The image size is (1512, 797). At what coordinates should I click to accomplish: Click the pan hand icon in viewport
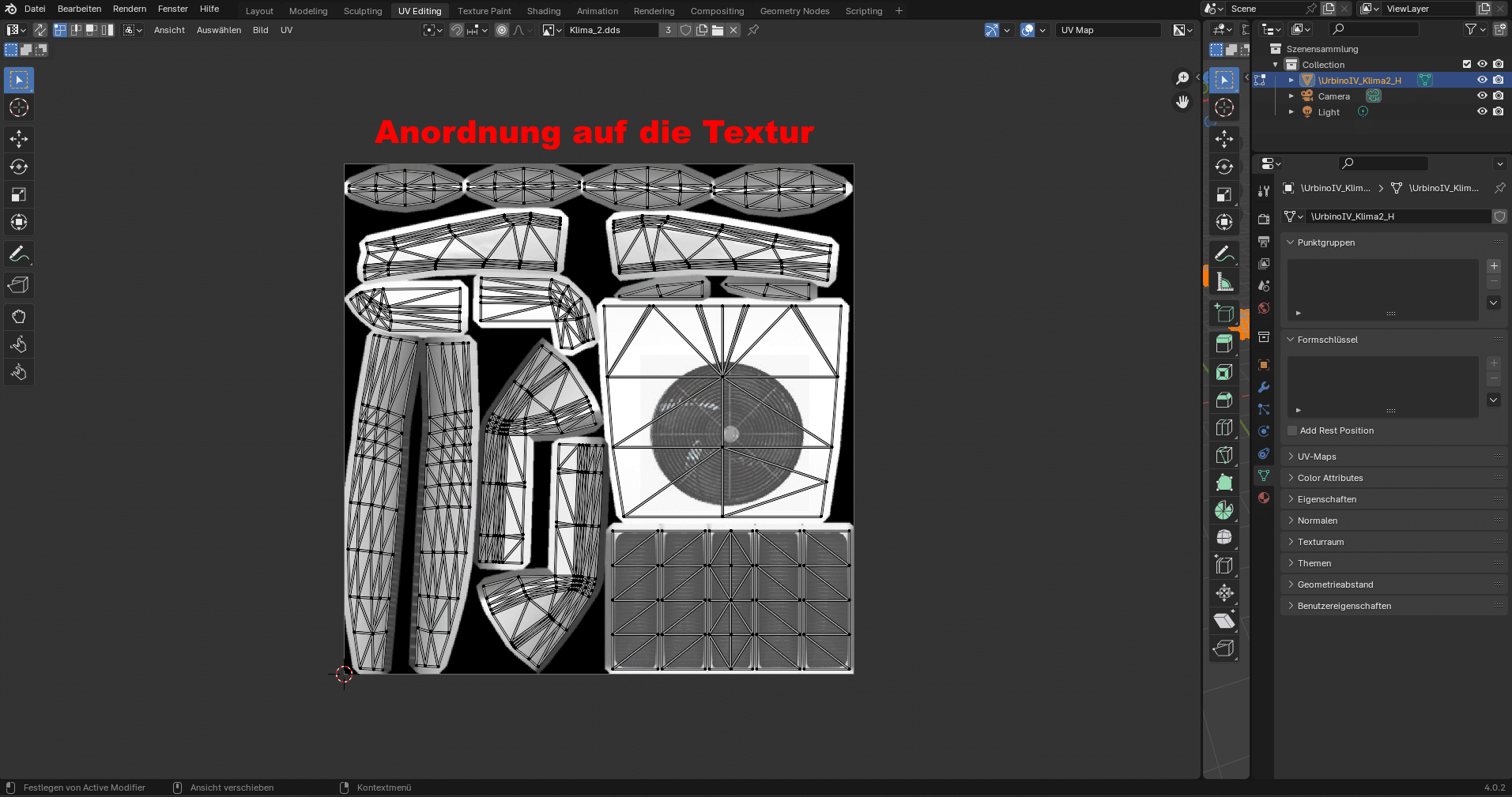click(x=1182, y=102)
